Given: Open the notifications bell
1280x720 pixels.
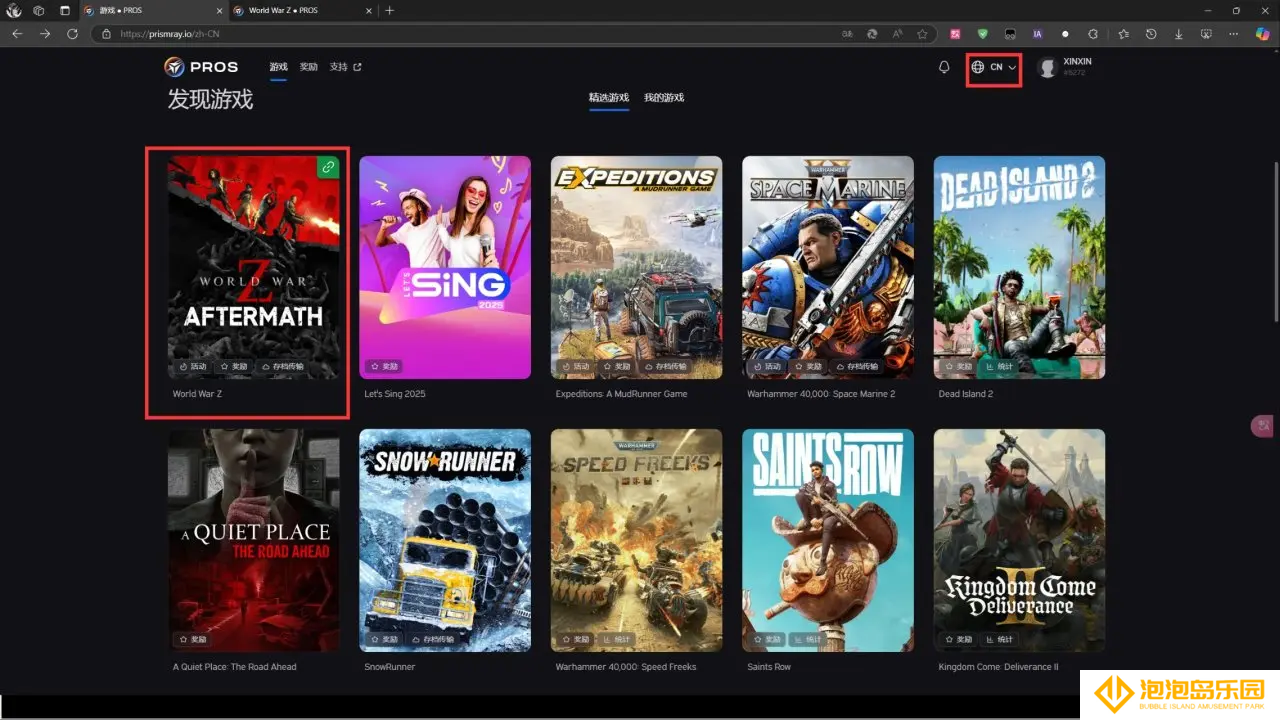Looking at the screenshot, I should [944, 67].
